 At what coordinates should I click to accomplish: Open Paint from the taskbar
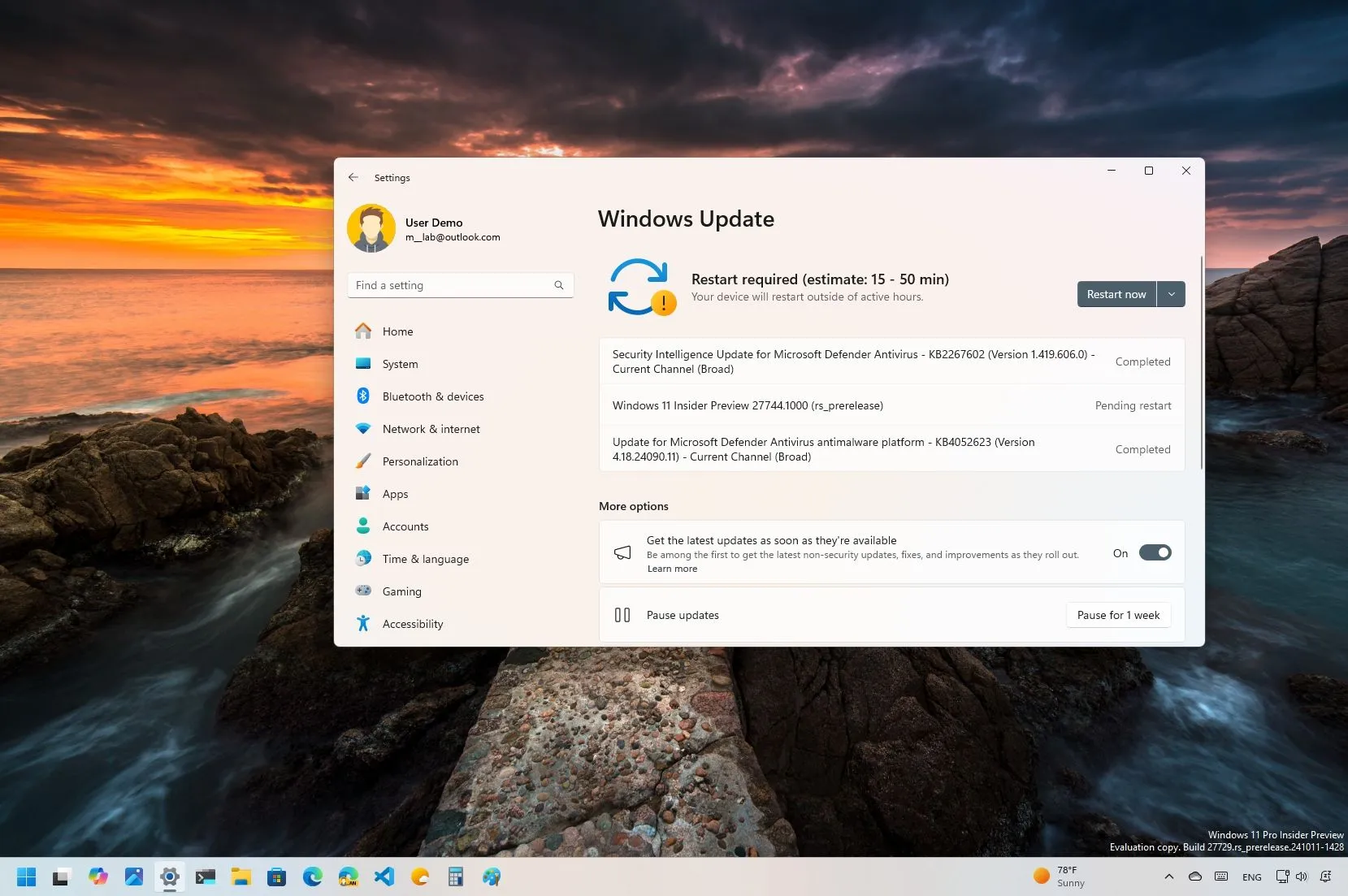click(x=492, y=877)
